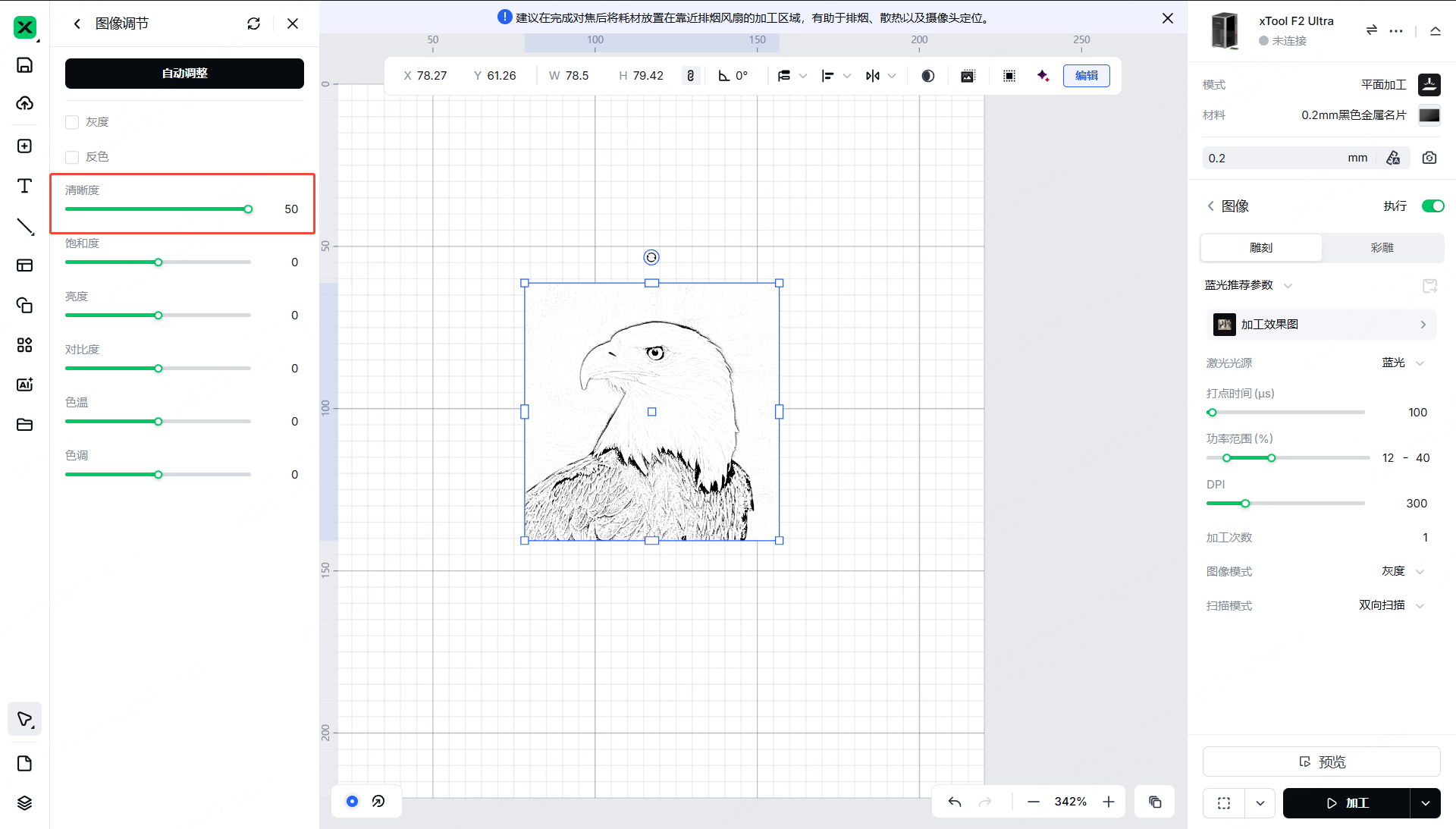Click the AI sparkle icon in toolbar
The image size is (1456, 829).
1043,76
